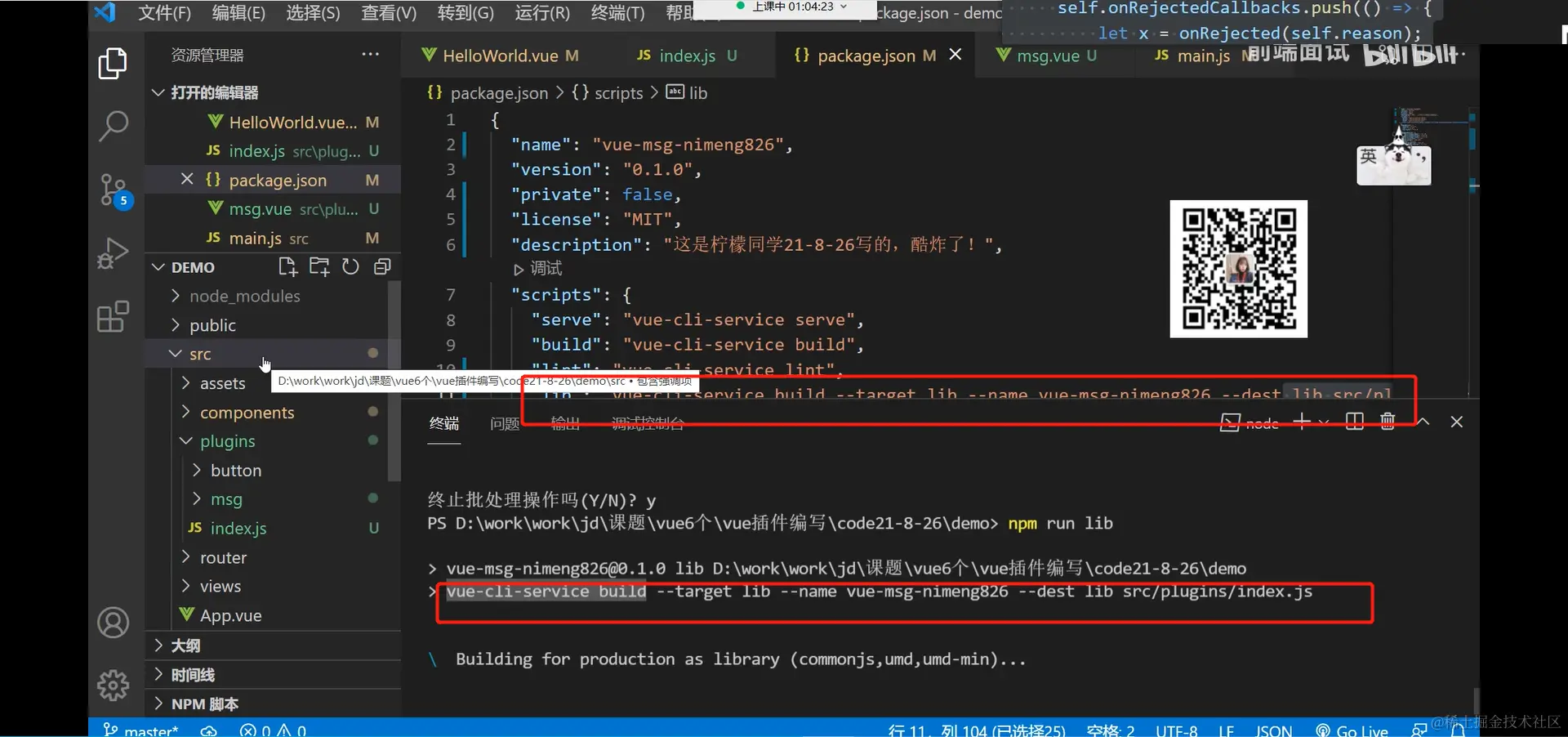
Task: Maximize the terminal panel size
Action: [x=1423, y=422]
